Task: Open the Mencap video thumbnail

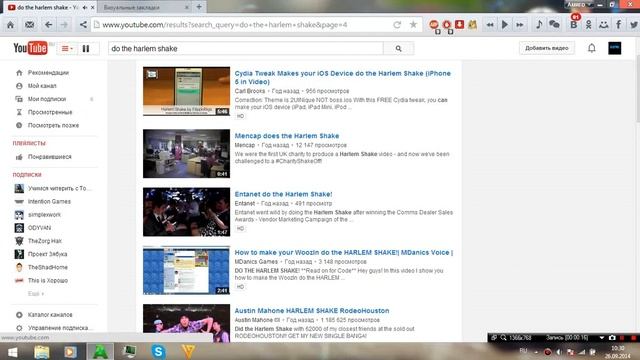Action: (187, 153)
